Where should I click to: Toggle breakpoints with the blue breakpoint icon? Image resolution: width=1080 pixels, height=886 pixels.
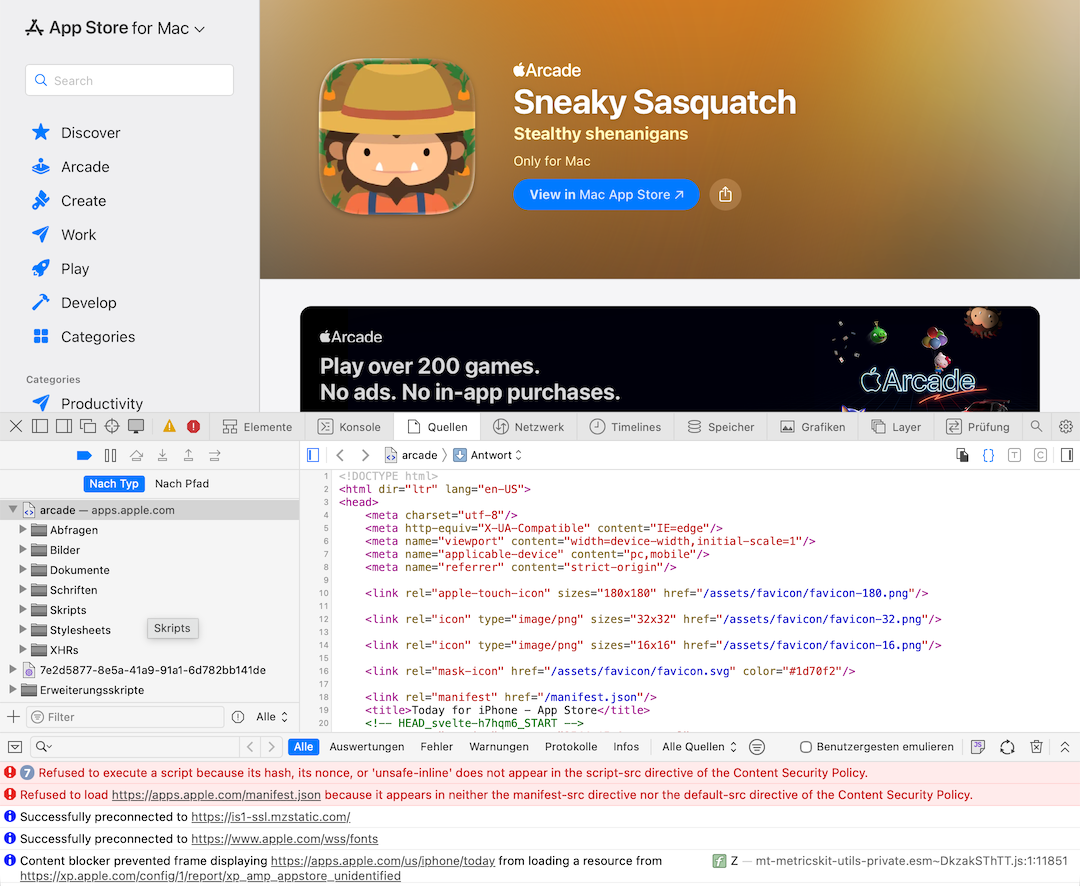[x=84, y=456]
